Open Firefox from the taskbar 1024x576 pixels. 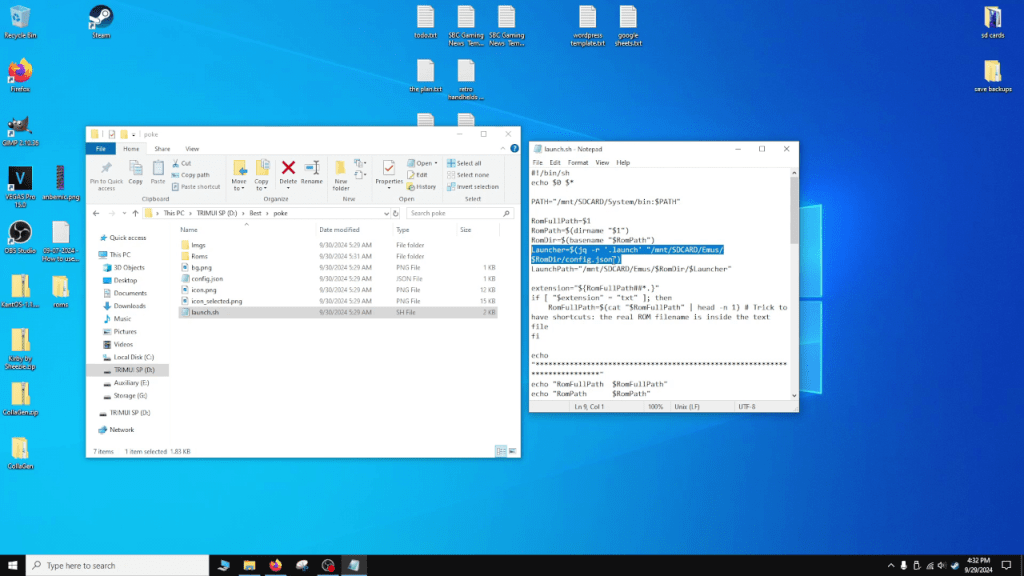tap(275, 565)
